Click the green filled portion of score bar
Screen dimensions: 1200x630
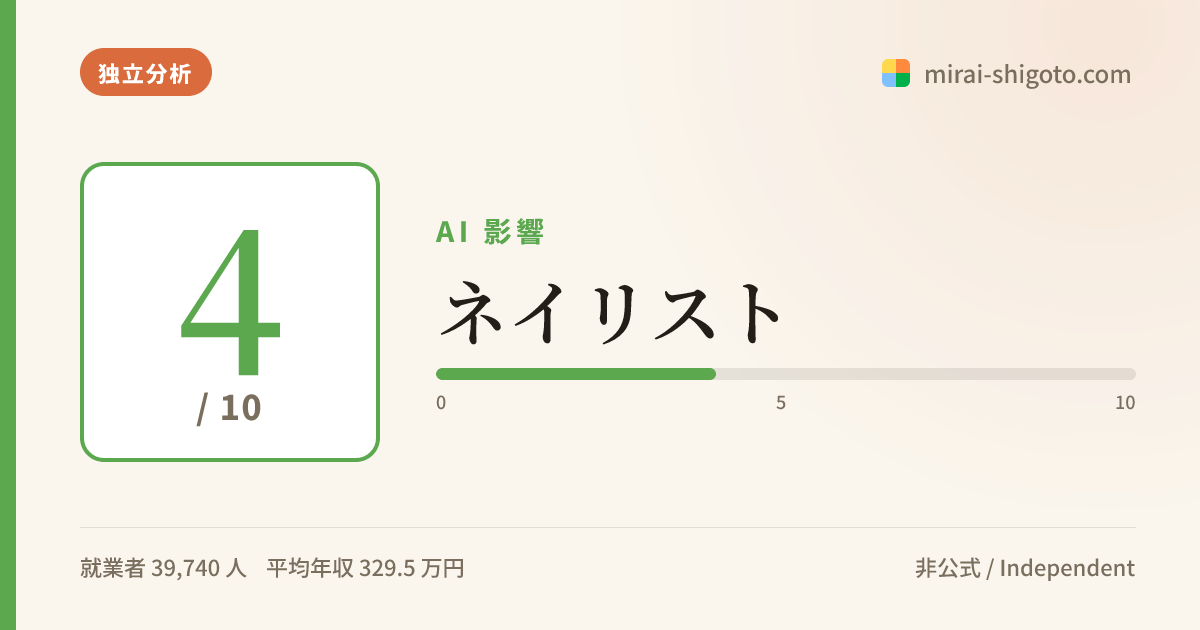(x=576, y=374)
